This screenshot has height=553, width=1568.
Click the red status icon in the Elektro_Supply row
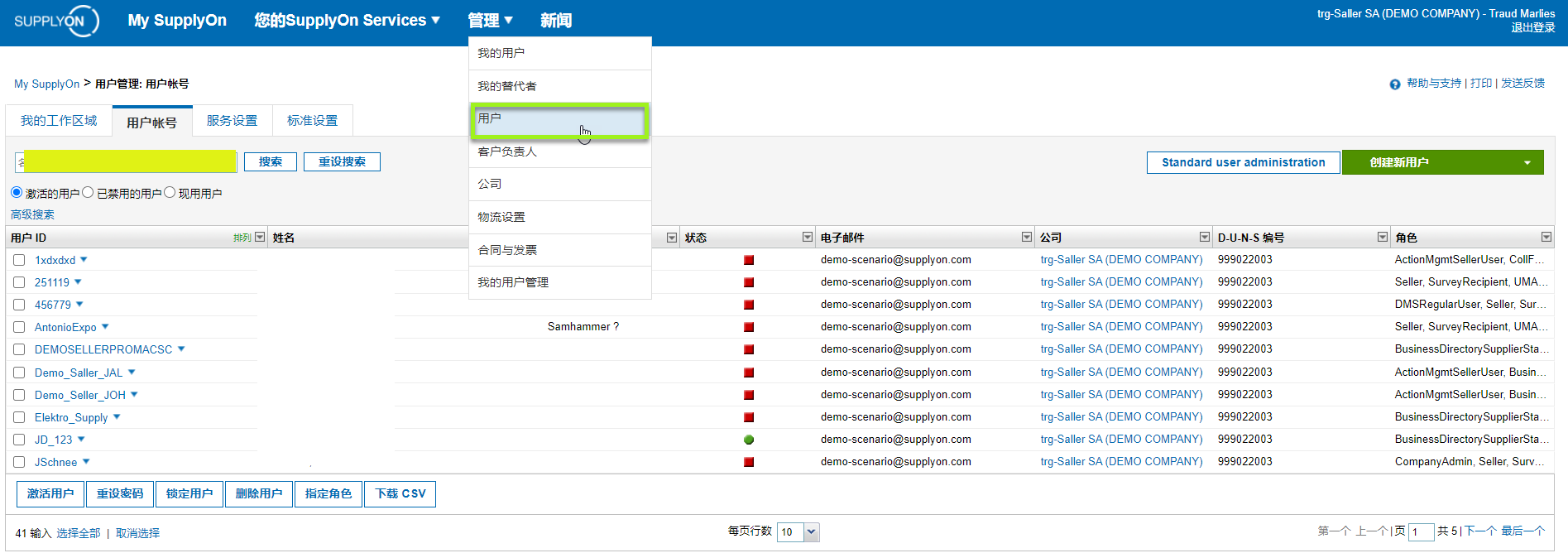[x=749, y=417]
